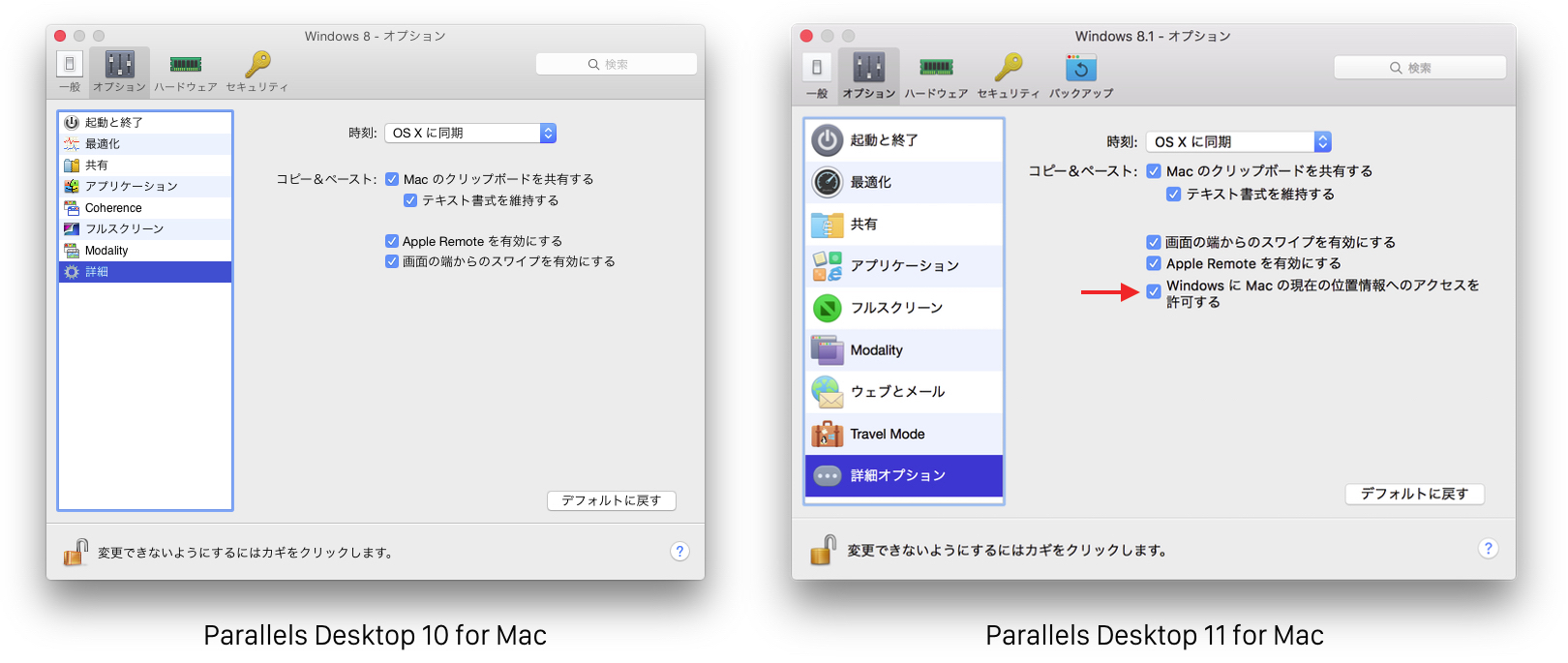Select 詳細 in Windows 8 sidebar
Image resolution: width=1568 pixels, height=663 pixels.
pos(145,272)
